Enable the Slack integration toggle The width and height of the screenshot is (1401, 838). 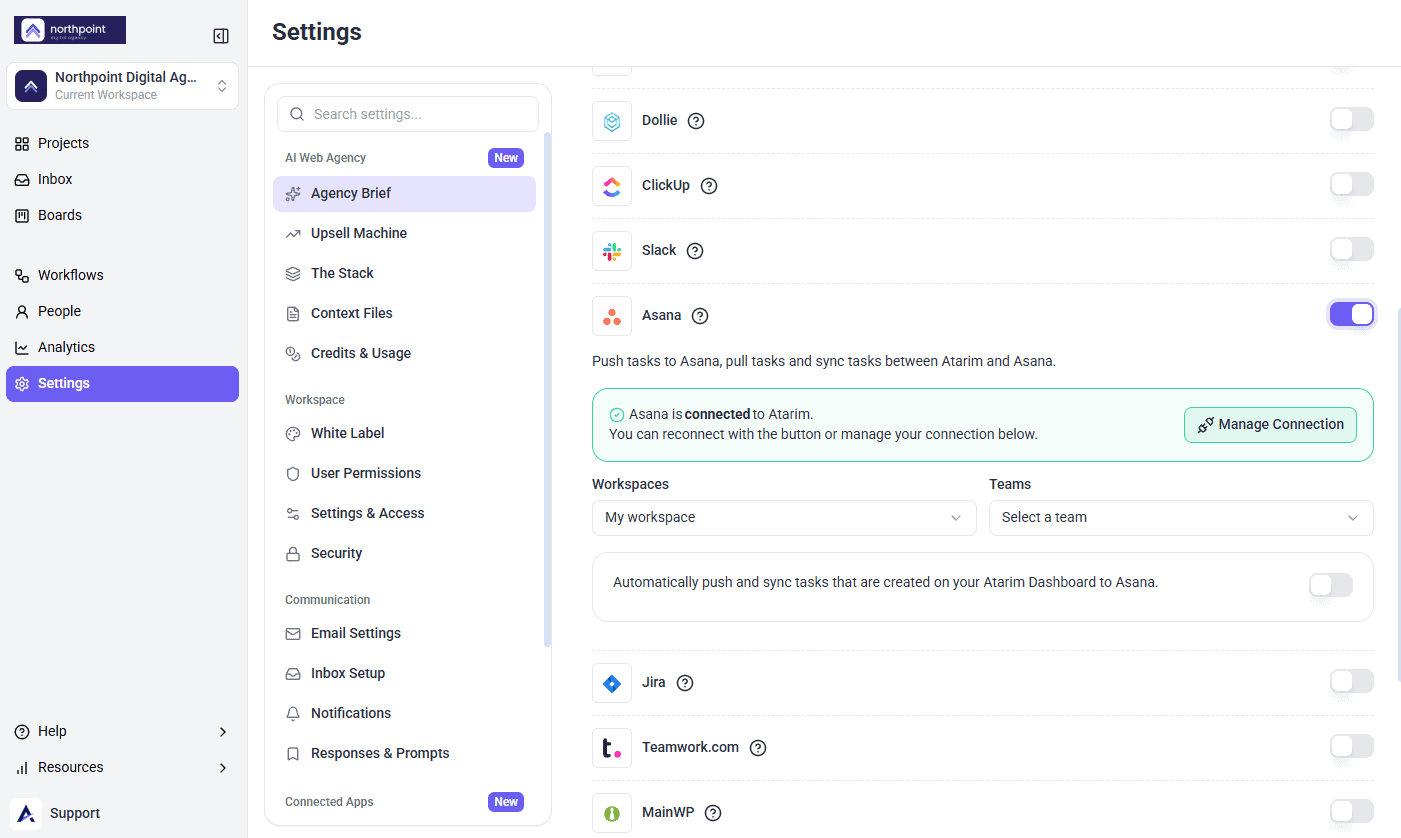click(1352, 250)
